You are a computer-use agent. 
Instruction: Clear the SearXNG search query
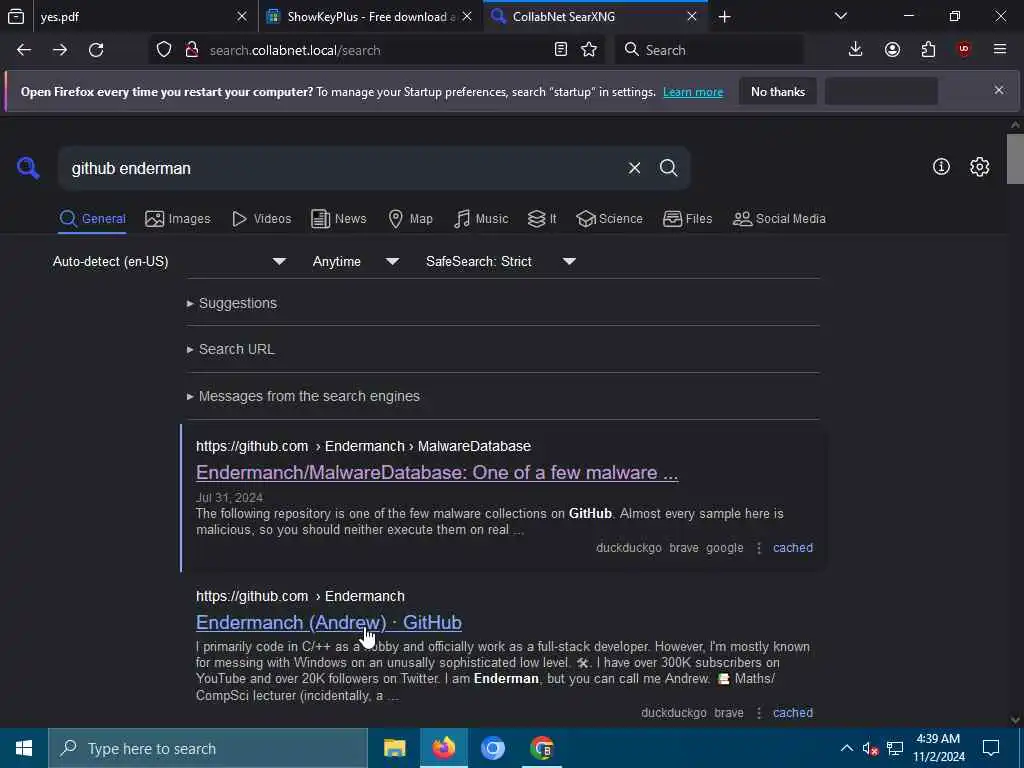(634, 168)
